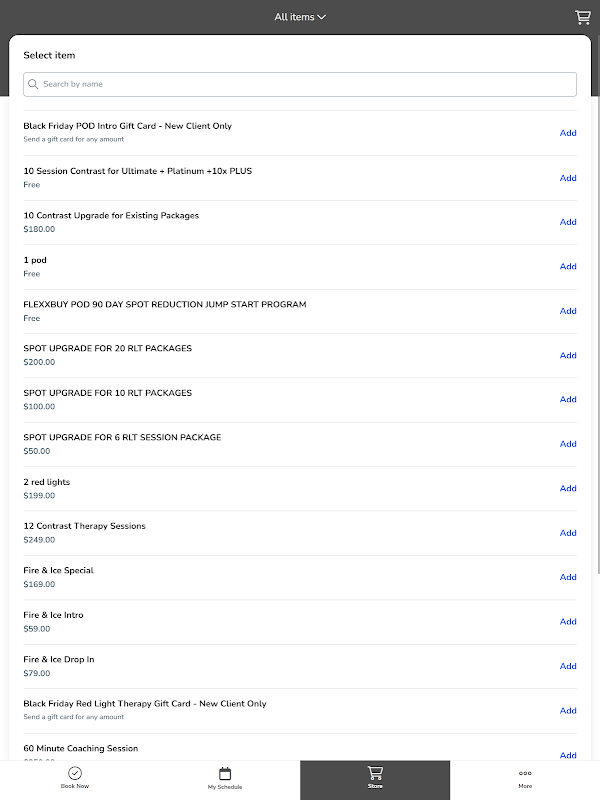This screenshot has height=800, width=600.
Task: Open the More options ellipsis icon
Action: [x=525, y=773]
